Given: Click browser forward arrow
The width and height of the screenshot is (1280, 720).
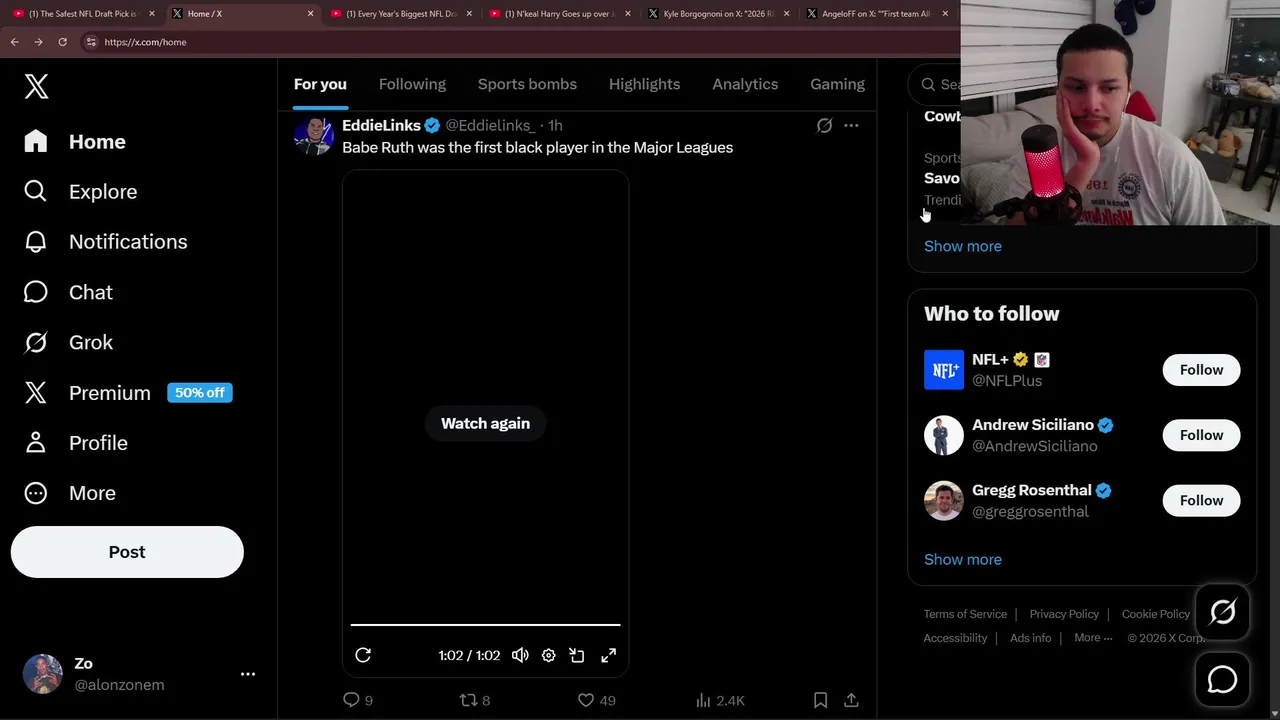Looking at the screenshot, I should (38, 42).
